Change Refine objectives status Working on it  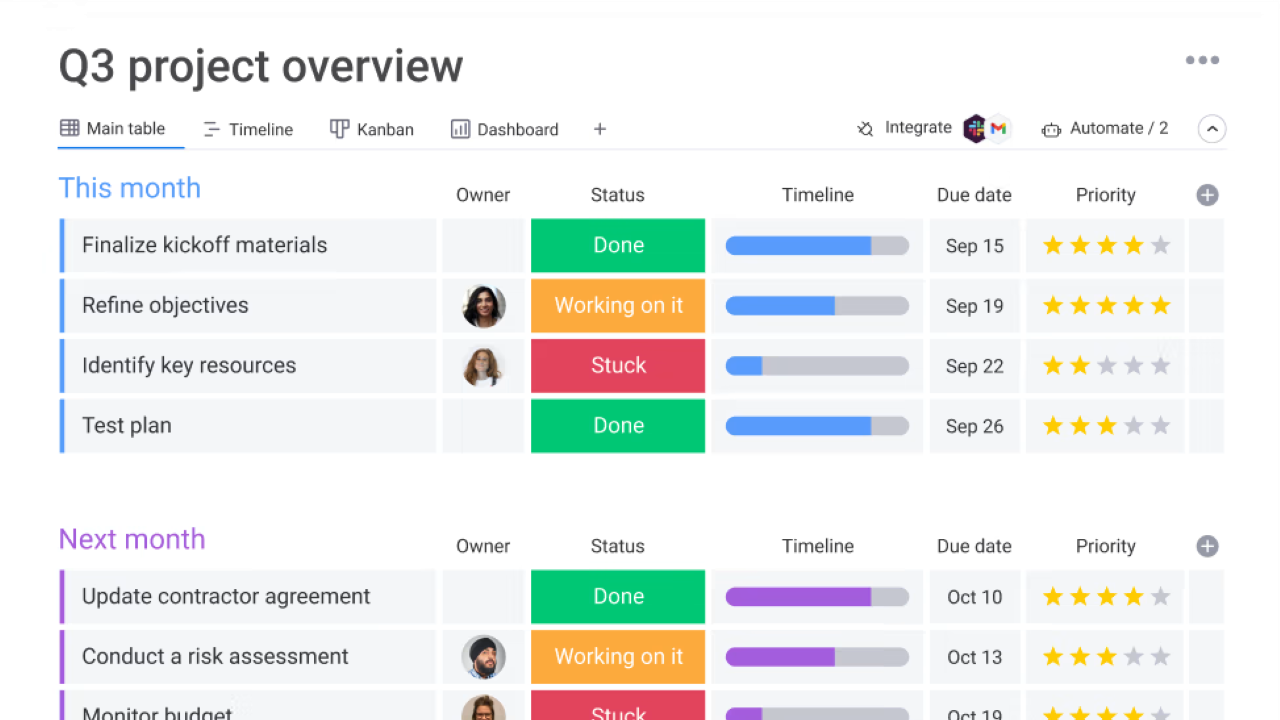618,306
